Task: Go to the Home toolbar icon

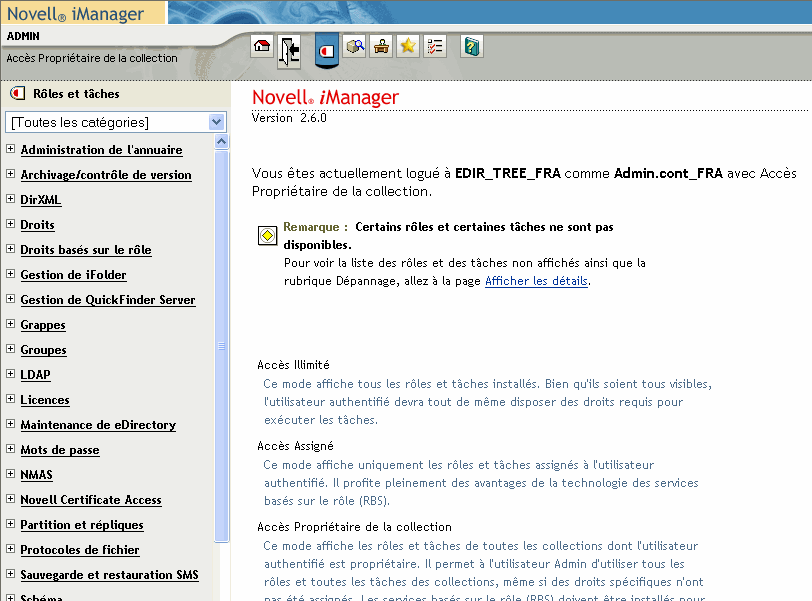Action: click(262, 47)
